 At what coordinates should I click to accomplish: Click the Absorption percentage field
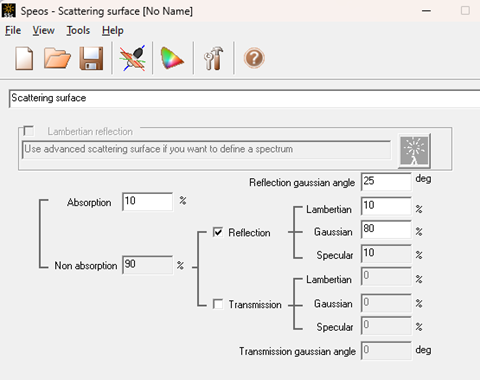point(147,201)
